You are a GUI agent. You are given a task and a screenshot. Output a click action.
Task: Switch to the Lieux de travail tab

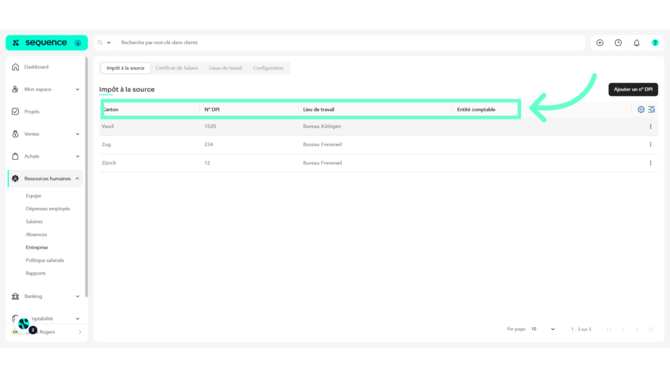coord(225,68)
